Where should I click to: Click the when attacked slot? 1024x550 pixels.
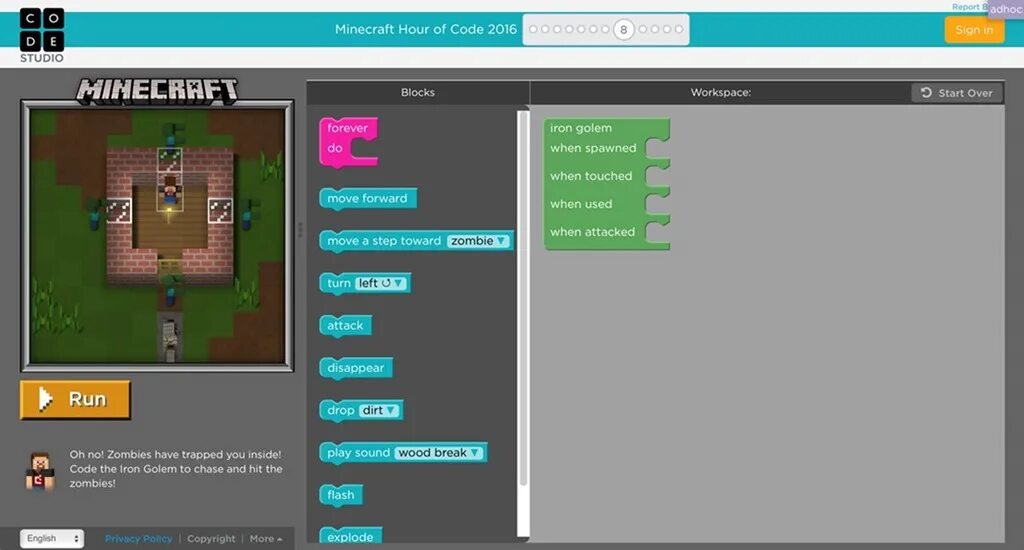[x=658, y=232]
